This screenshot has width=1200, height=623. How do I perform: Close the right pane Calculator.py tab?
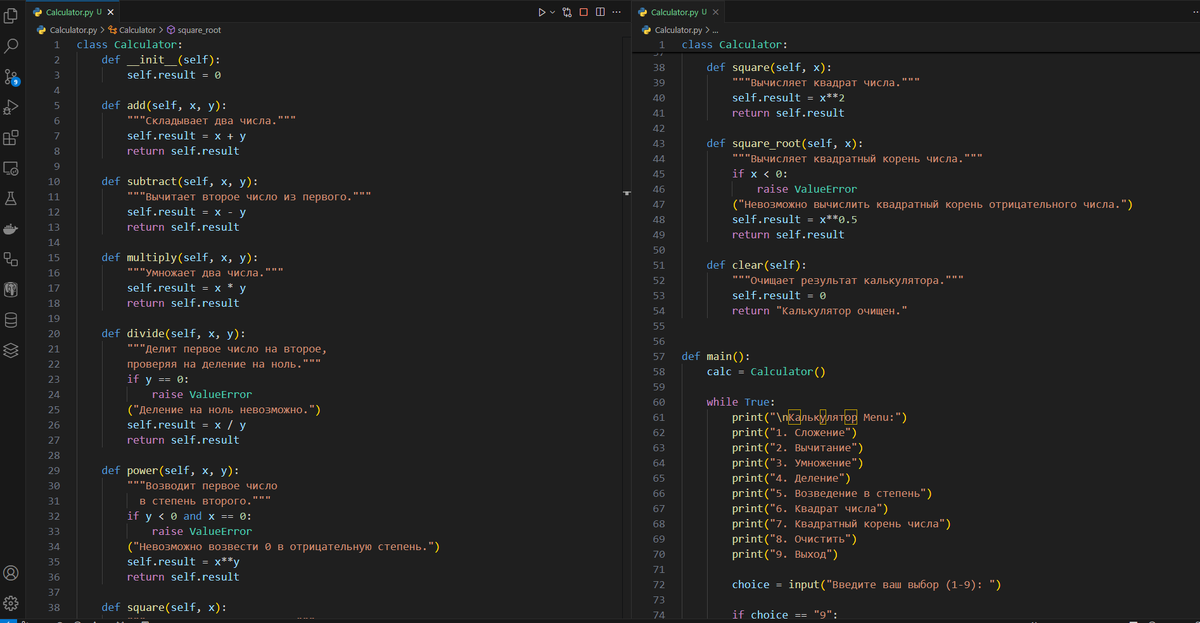pyautogui.click(x=716, y=12)
